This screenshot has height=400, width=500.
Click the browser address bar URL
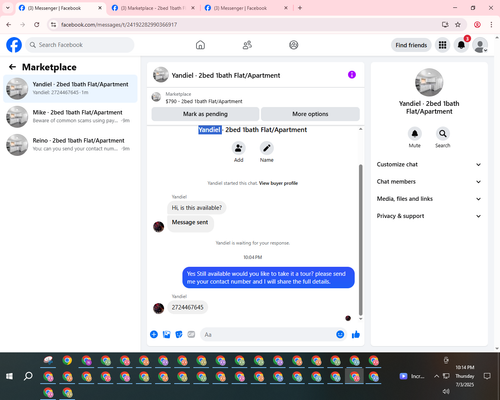[x=119, y=25]
